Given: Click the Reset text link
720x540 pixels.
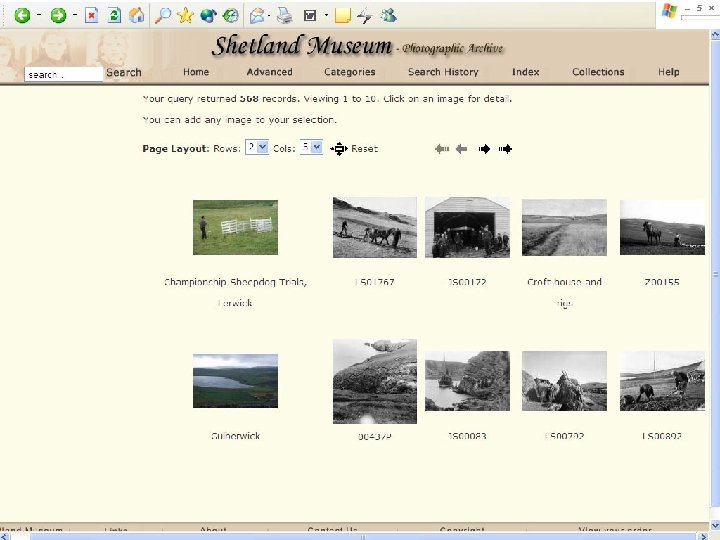Looking at the screenshot, I should [365, 149].
